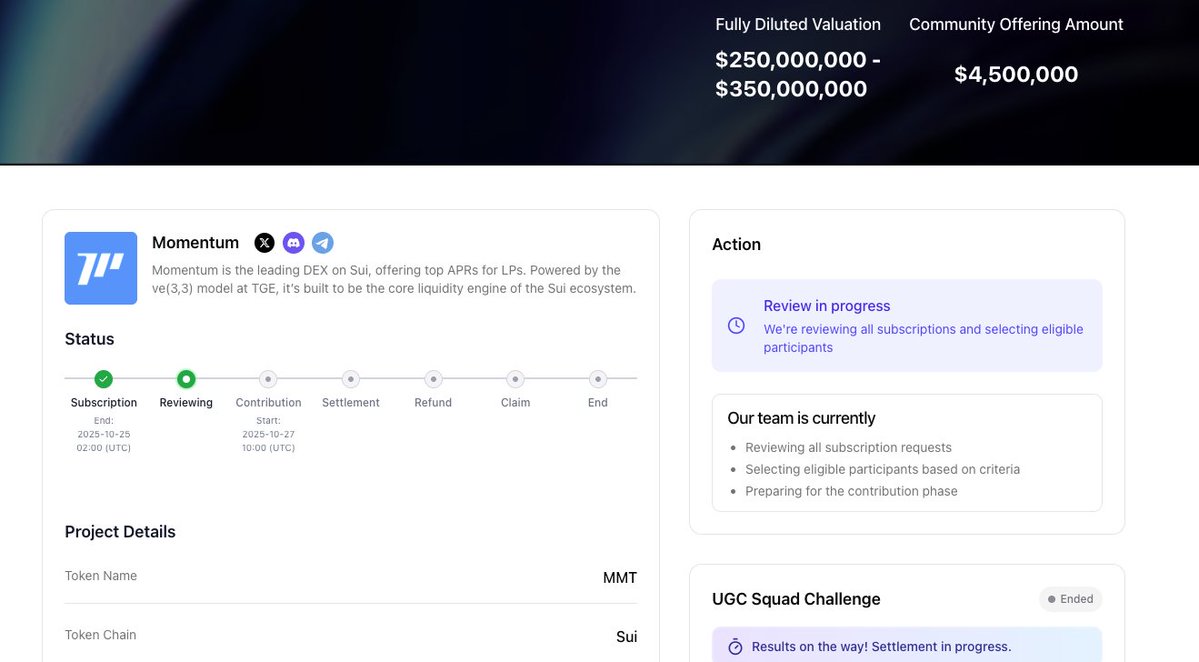1199x662 pixels.
Task: Click the timer icon in settlement banner
Action: [735, 647]
